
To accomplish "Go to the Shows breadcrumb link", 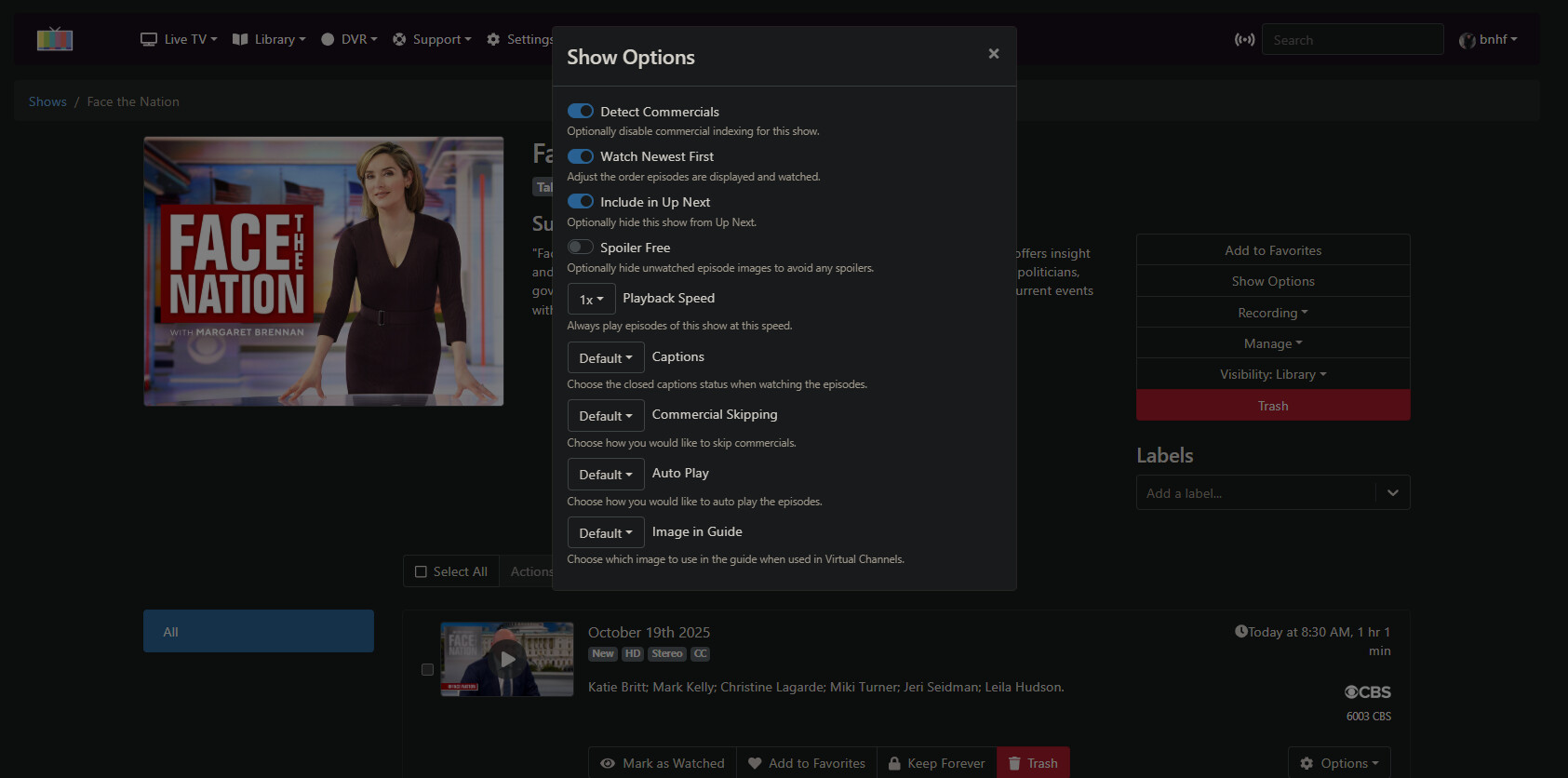I will click(x=47, y=101).
